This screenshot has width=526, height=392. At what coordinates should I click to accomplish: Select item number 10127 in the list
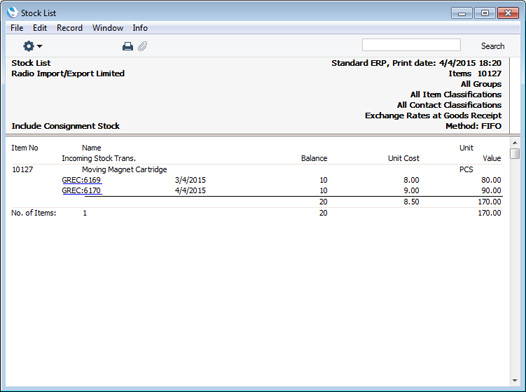point(22,169)
